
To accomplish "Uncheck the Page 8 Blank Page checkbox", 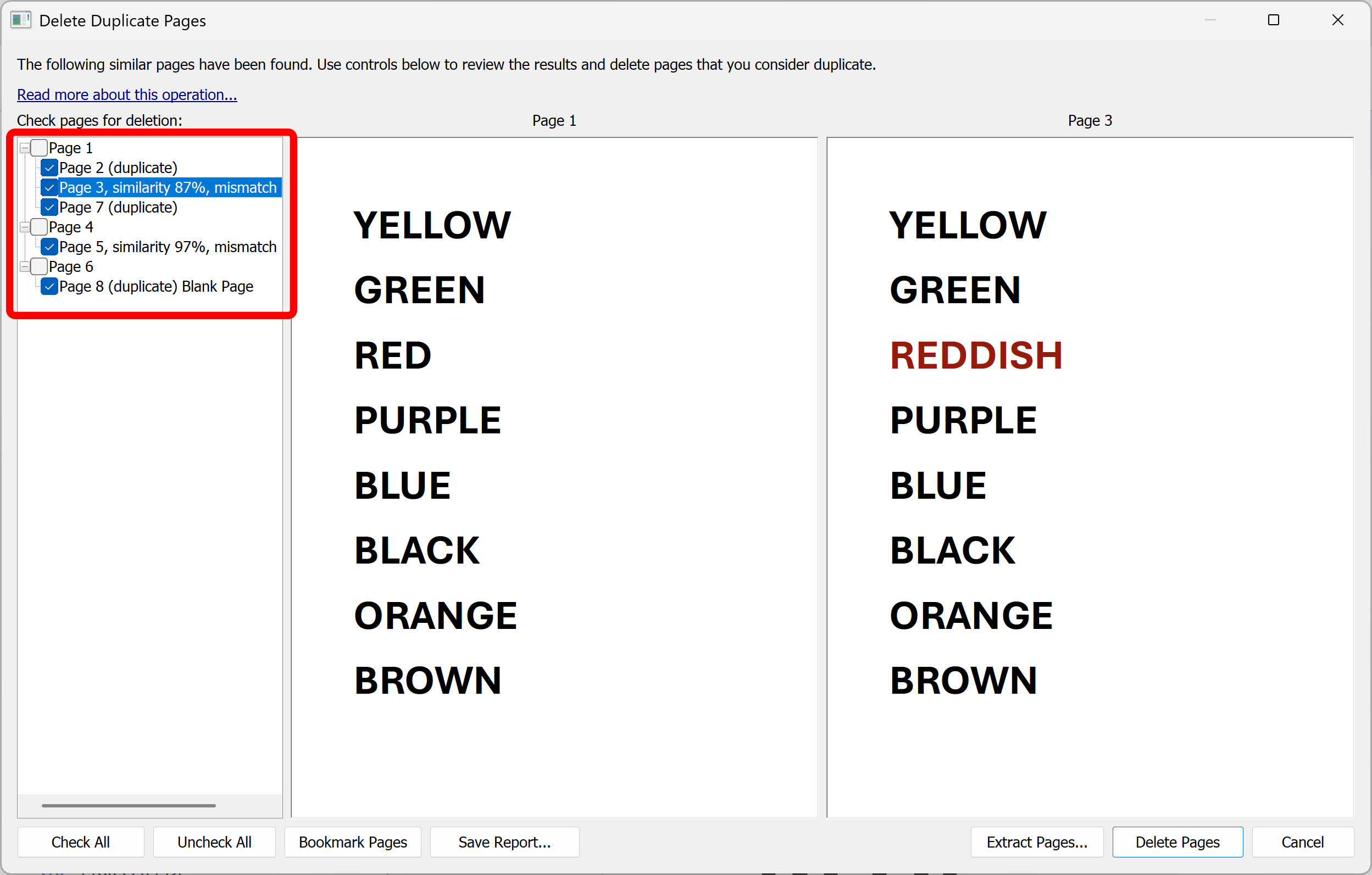I will pos(49,286).
